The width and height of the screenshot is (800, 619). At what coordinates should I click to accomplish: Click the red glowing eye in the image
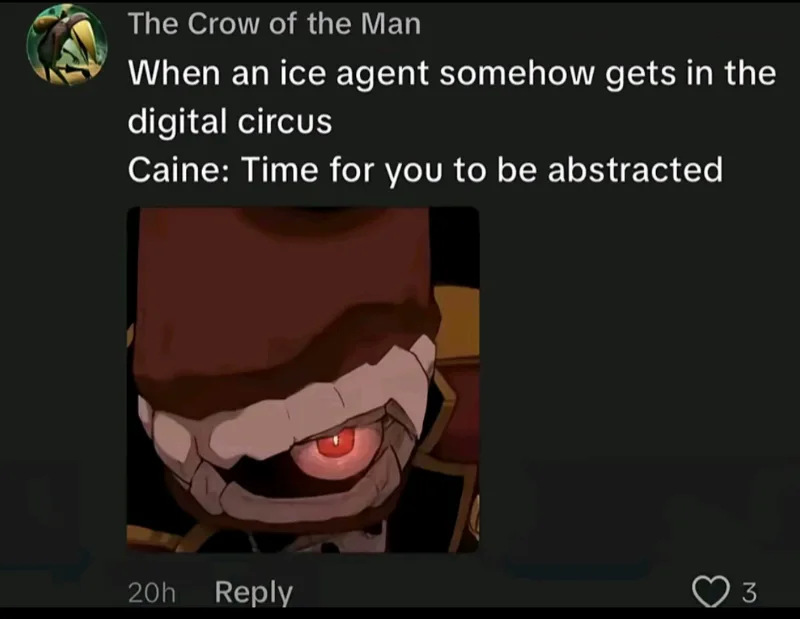[x=336, y=445]
